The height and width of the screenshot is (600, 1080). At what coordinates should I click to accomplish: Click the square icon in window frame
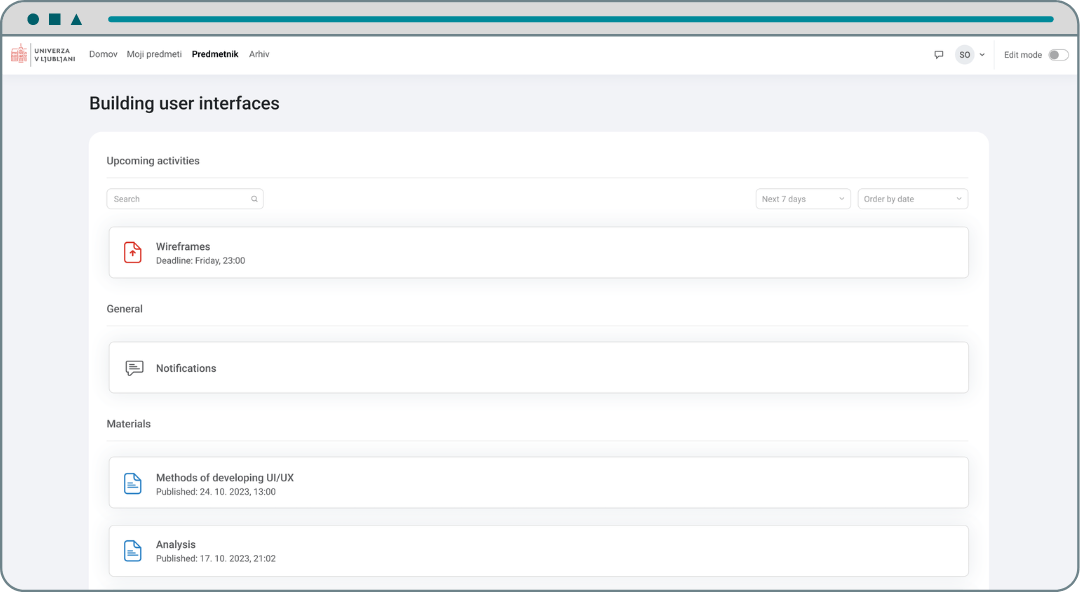(55, 19)
